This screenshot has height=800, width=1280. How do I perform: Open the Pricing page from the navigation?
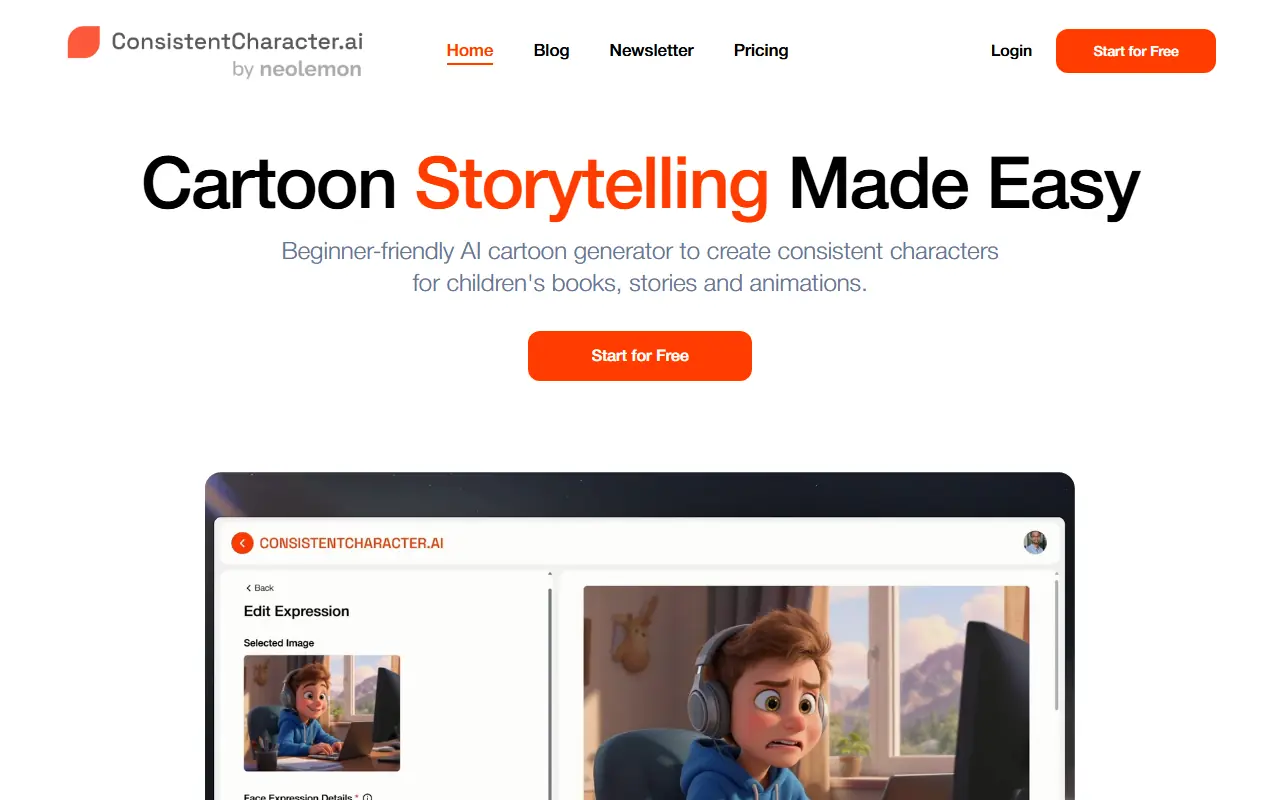click(x=761, y=50)
